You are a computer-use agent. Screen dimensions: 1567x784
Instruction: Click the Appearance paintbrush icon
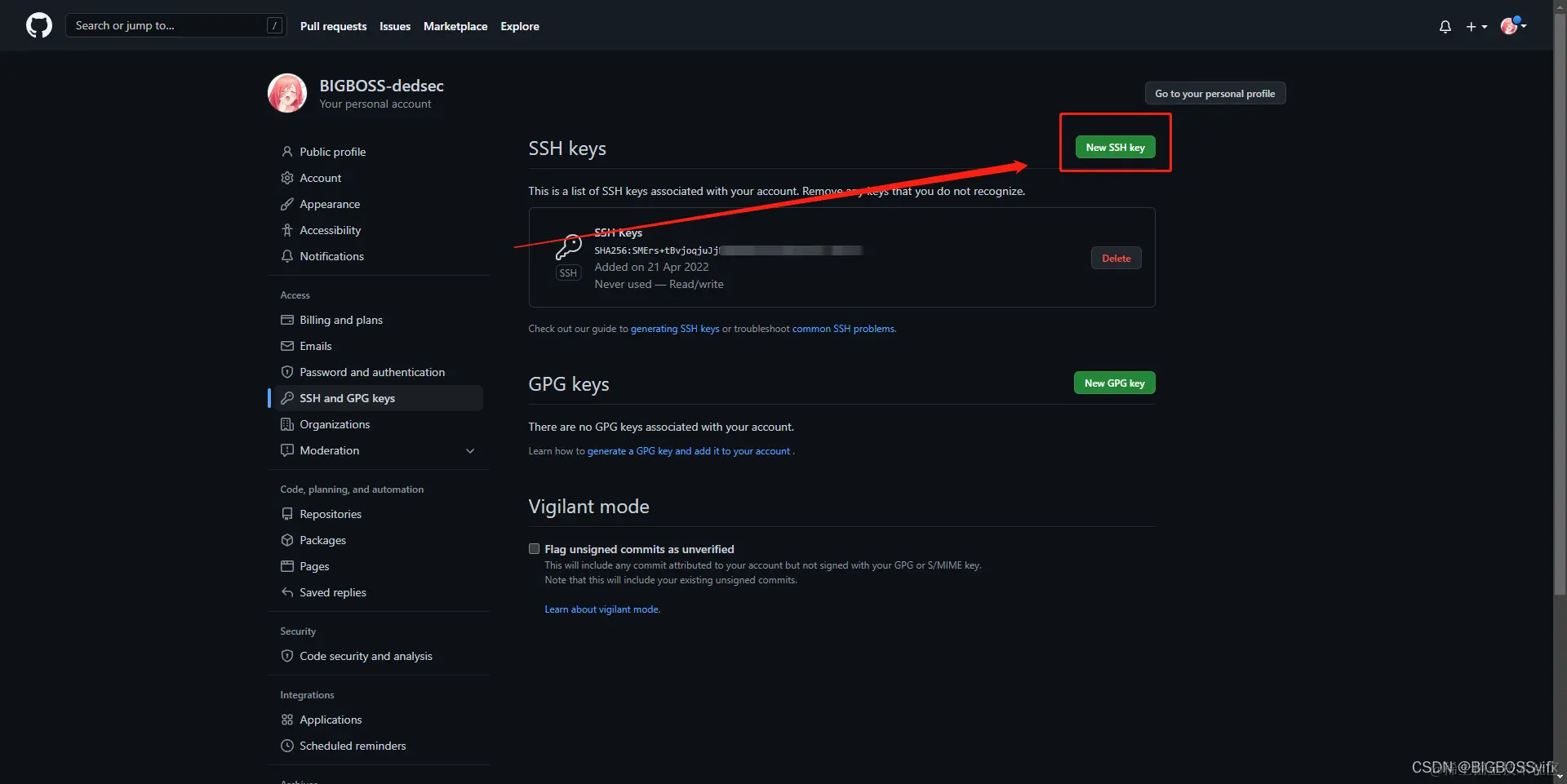pos(287,204)
